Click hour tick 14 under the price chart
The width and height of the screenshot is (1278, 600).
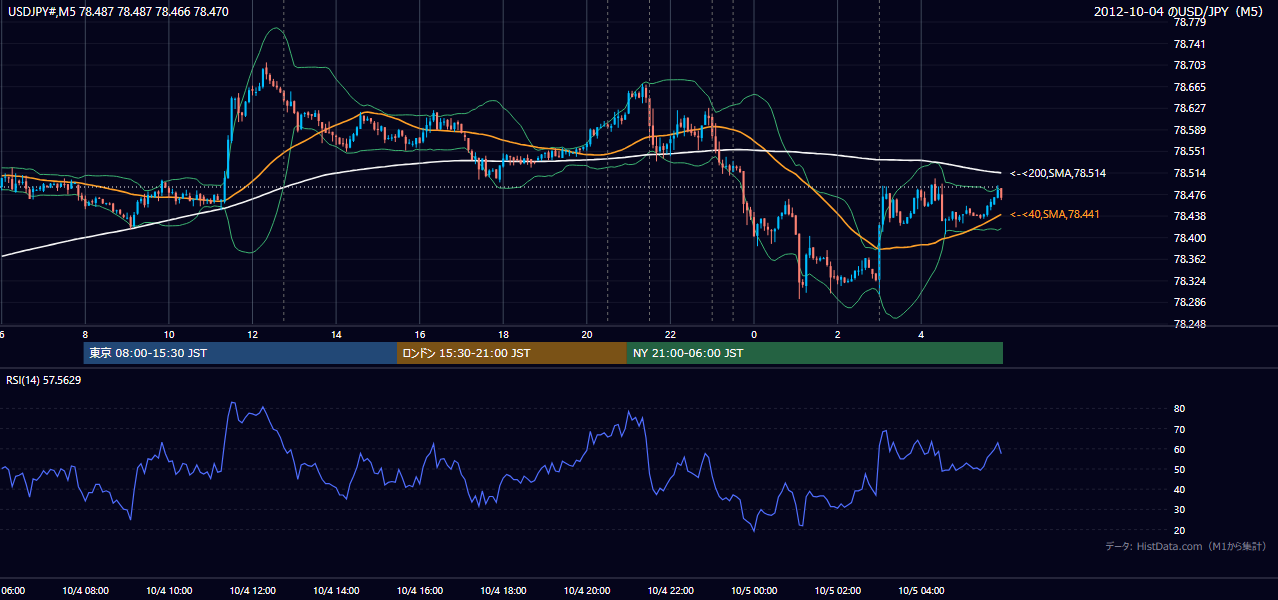(337, 334)
